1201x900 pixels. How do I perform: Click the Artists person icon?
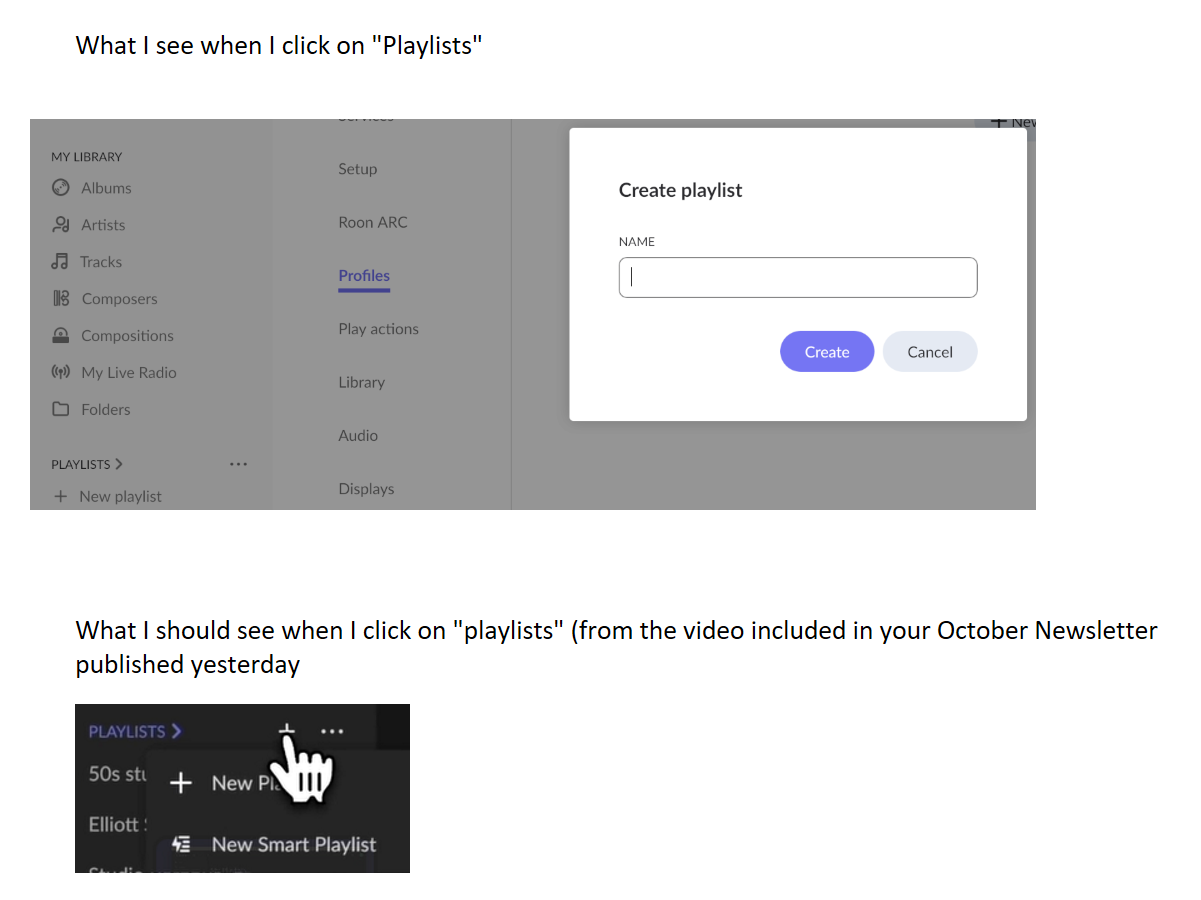pyautogui.click(x=61, y=225)
